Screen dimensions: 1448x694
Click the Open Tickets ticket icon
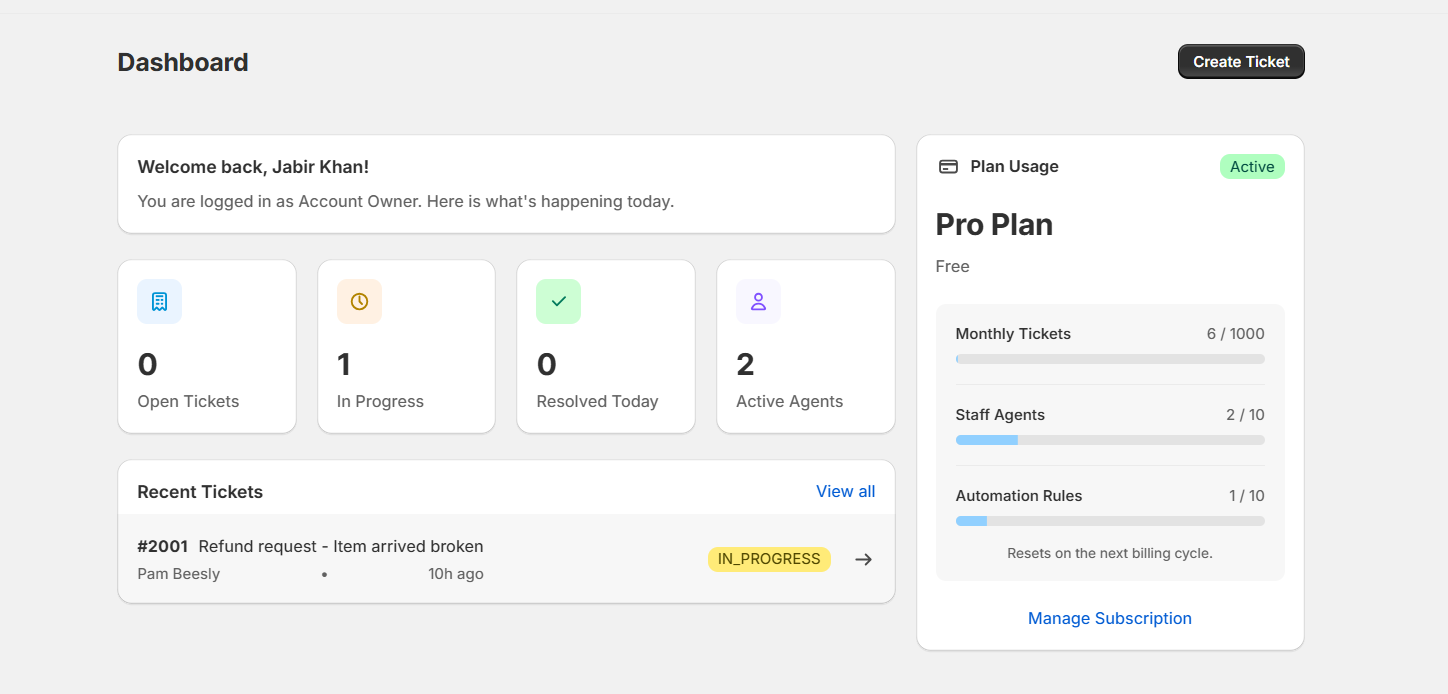click(159, 301)
